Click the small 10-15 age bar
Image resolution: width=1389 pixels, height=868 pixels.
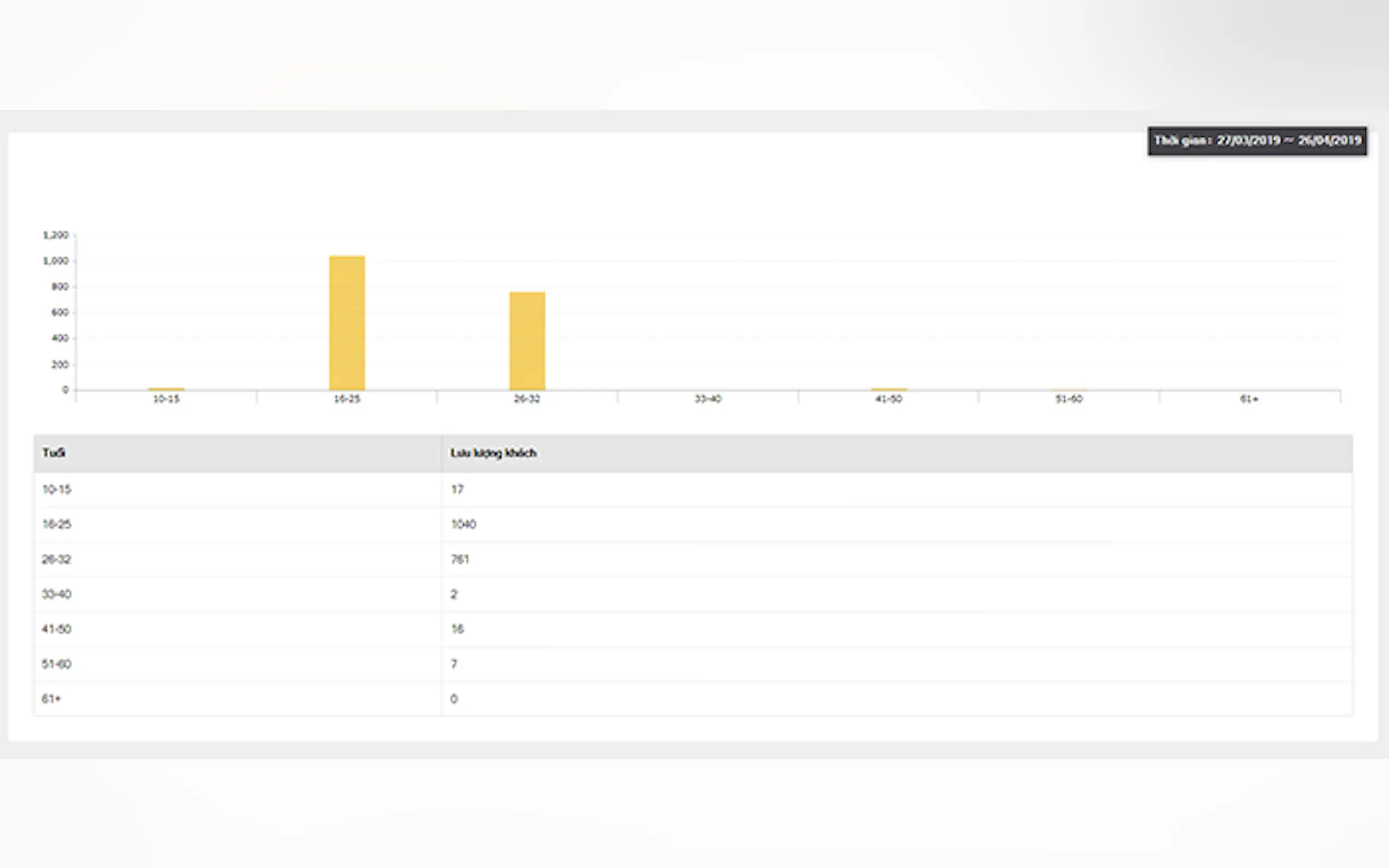[x=166, y=389]
